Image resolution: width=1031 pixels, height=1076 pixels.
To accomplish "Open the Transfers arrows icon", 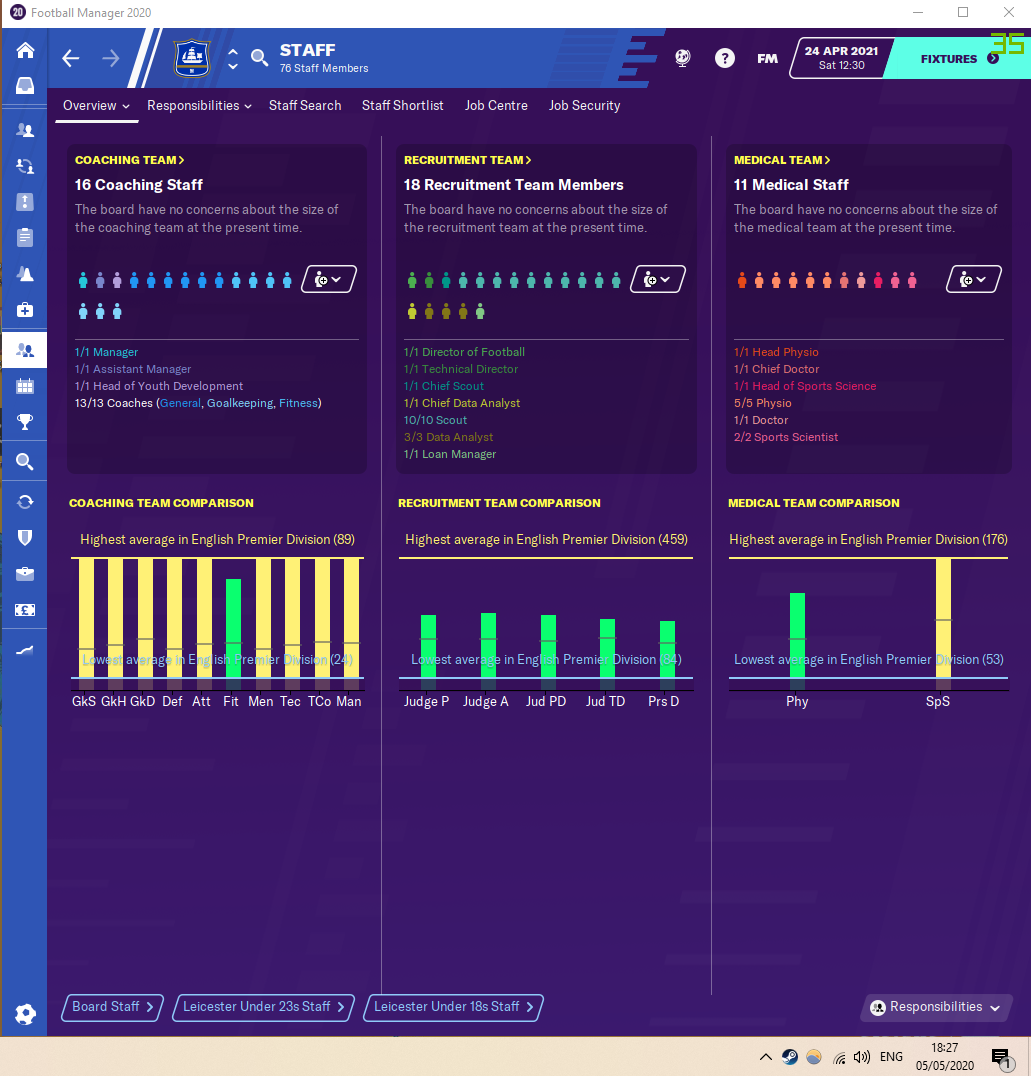I will 25,502.
